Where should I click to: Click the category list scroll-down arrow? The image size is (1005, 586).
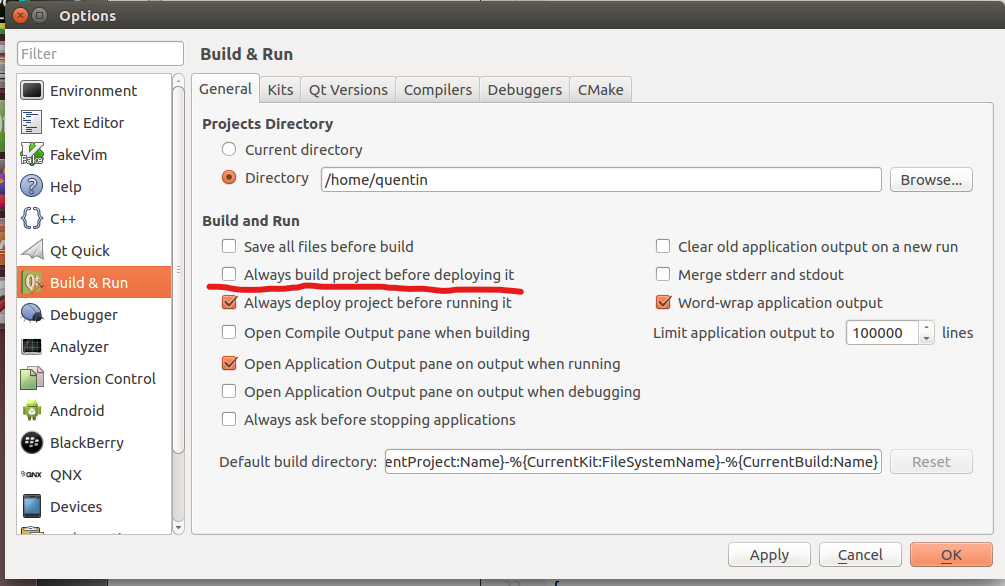(x=179, y=528)
